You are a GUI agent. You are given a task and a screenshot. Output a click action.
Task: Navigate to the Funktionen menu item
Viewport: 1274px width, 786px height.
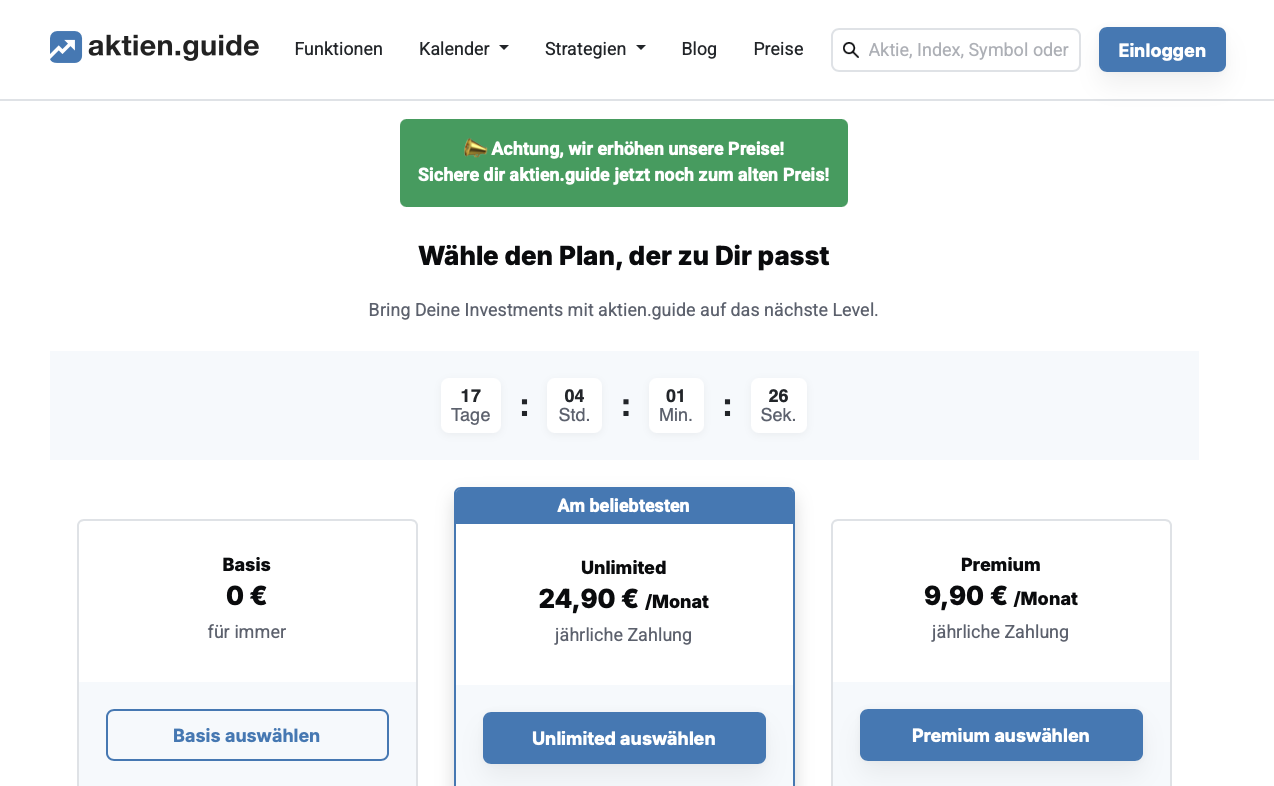pos(338,48)
